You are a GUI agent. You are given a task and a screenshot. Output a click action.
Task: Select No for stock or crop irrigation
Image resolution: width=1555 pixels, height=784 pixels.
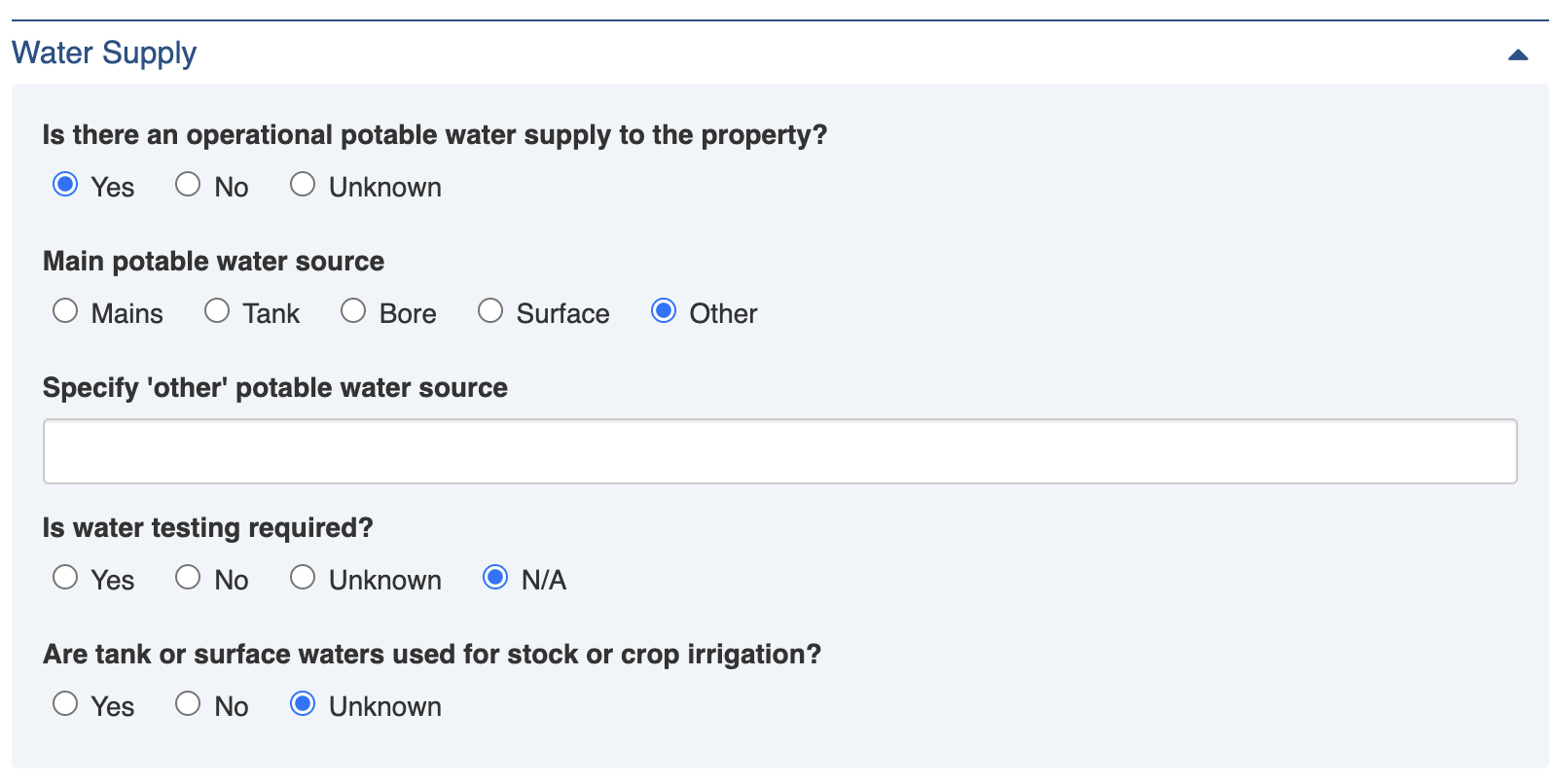click(188, 704)
